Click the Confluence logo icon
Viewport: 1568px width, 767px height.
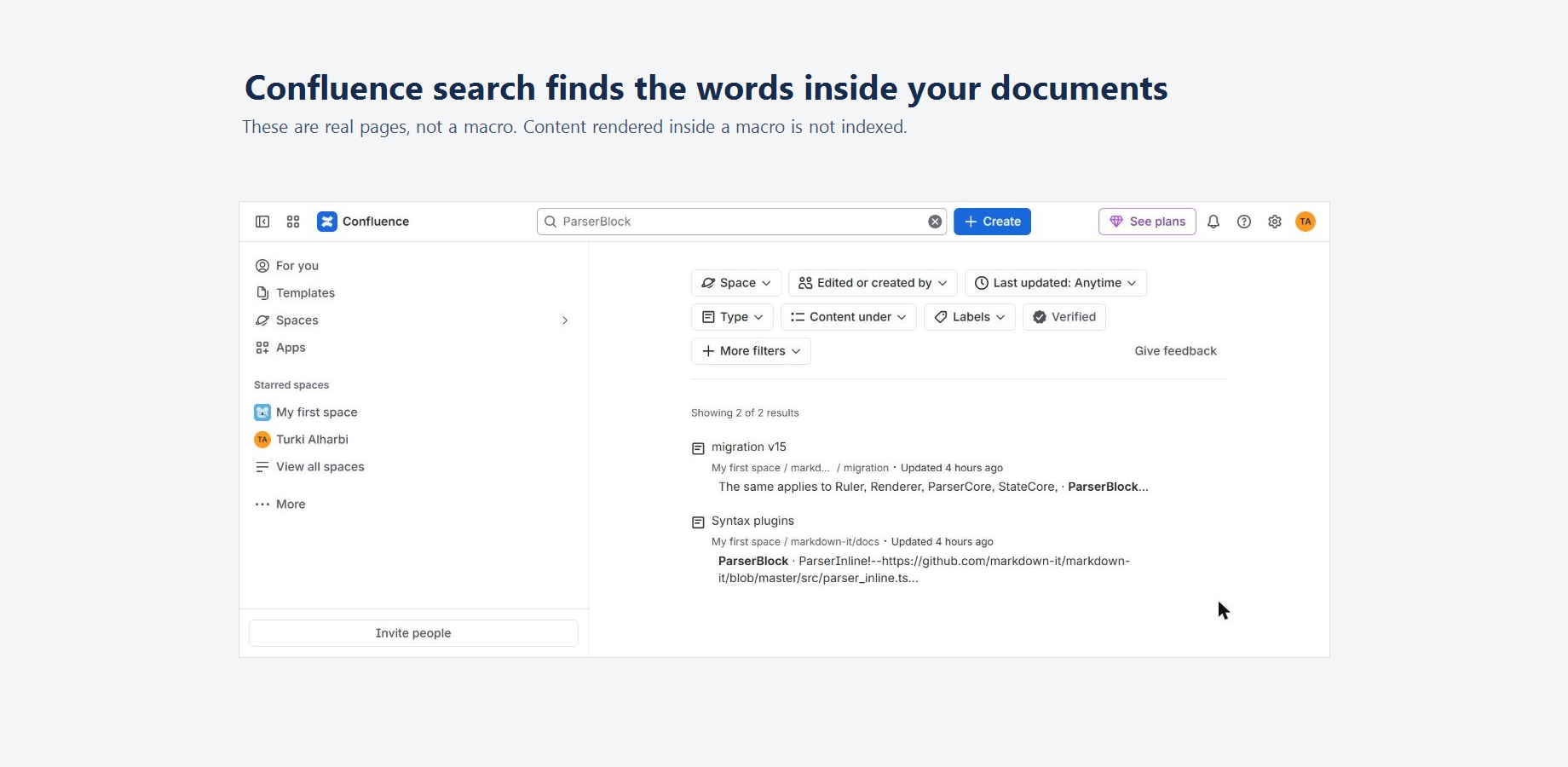tap(327, 222)
